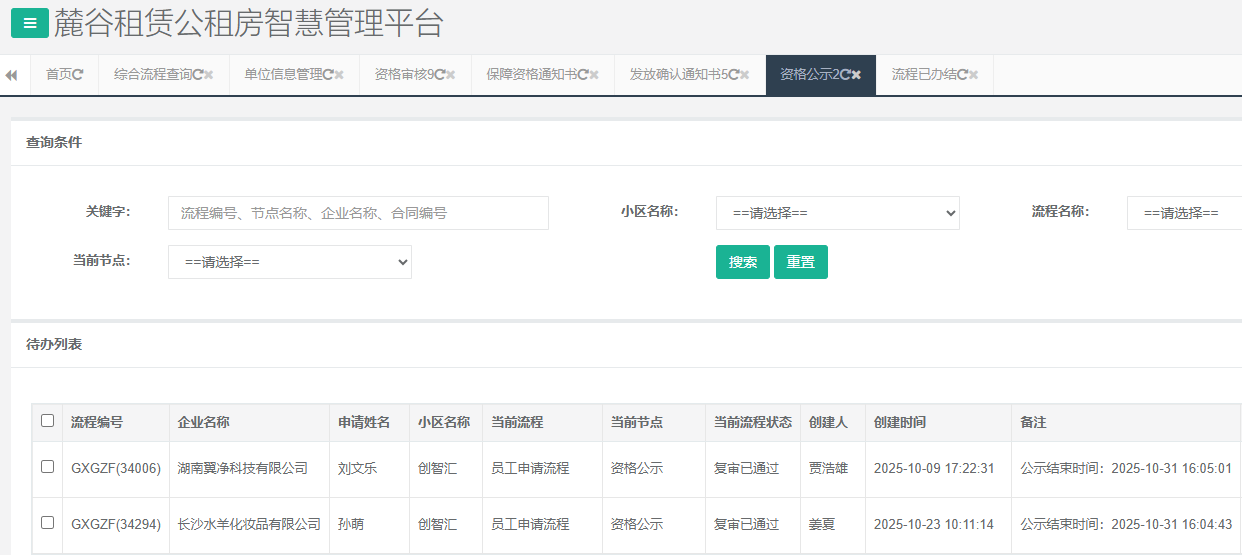Click the tab bar scroll-left double arrow

pyautogui.click(x=12, y=75)
